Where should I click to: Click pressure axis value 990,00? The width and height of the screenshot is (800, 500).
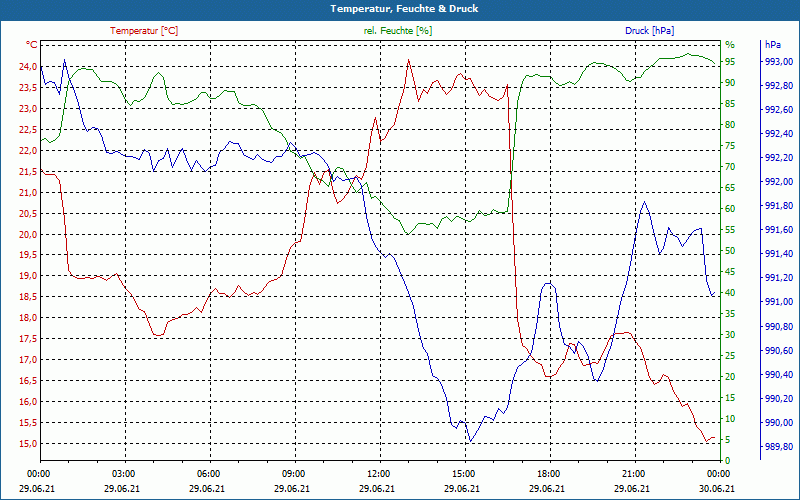click(x=779, y=422)
